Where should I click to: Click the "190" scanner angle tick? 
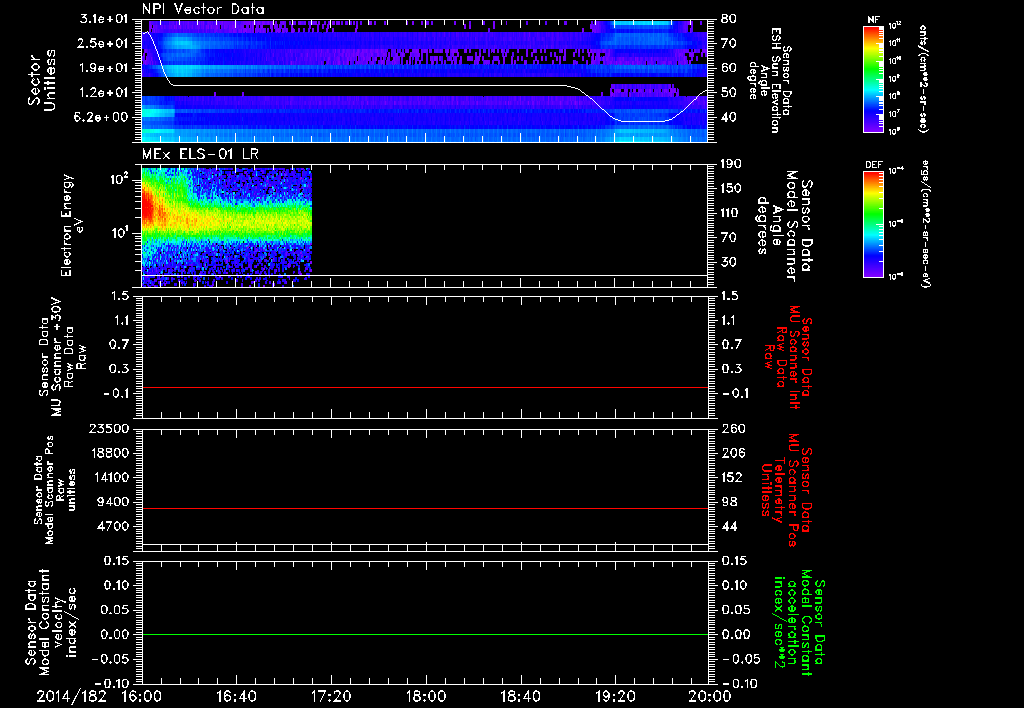[x=731, y=164]
